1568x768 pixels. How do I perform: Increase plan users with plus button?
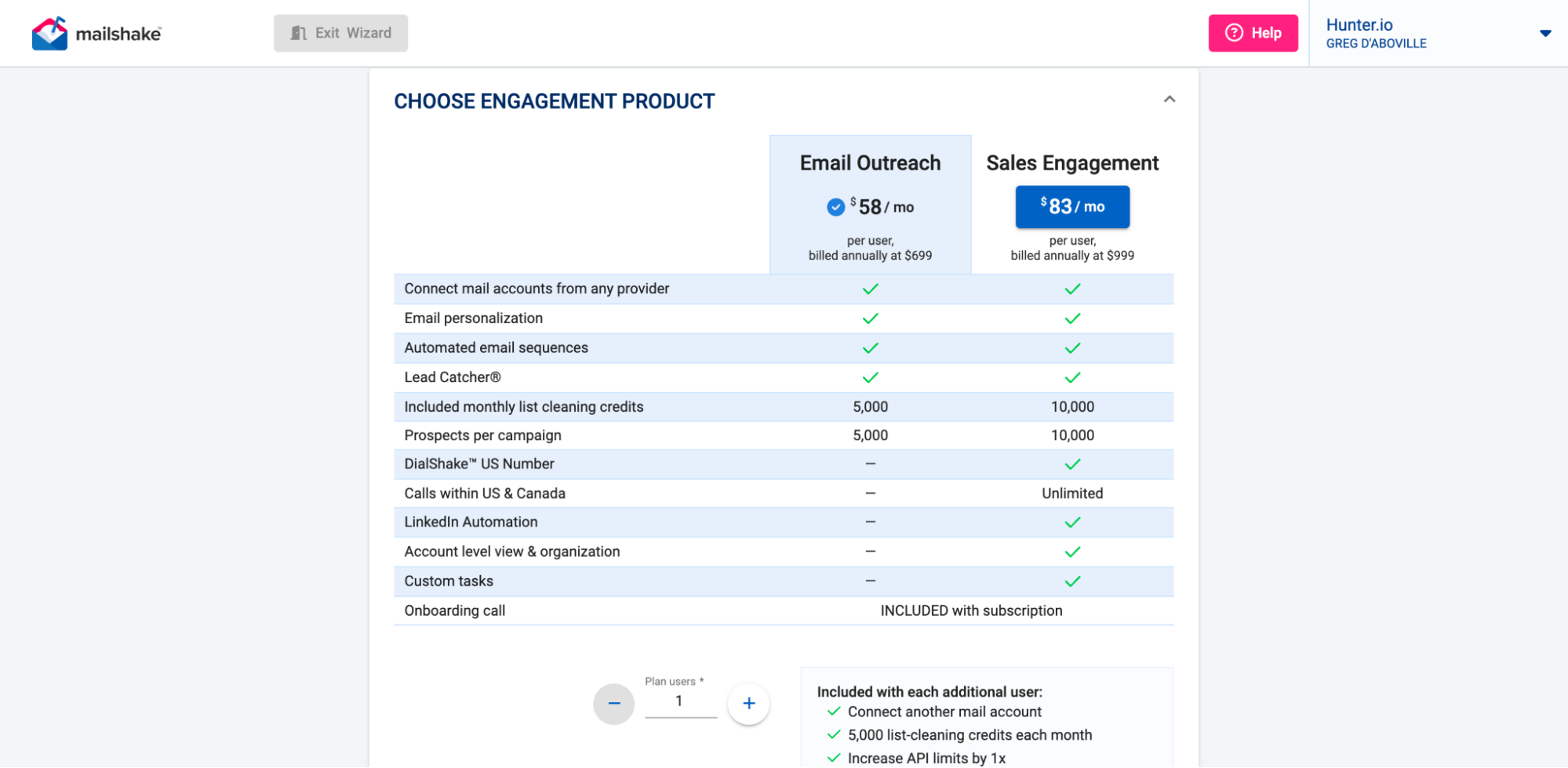748,704
